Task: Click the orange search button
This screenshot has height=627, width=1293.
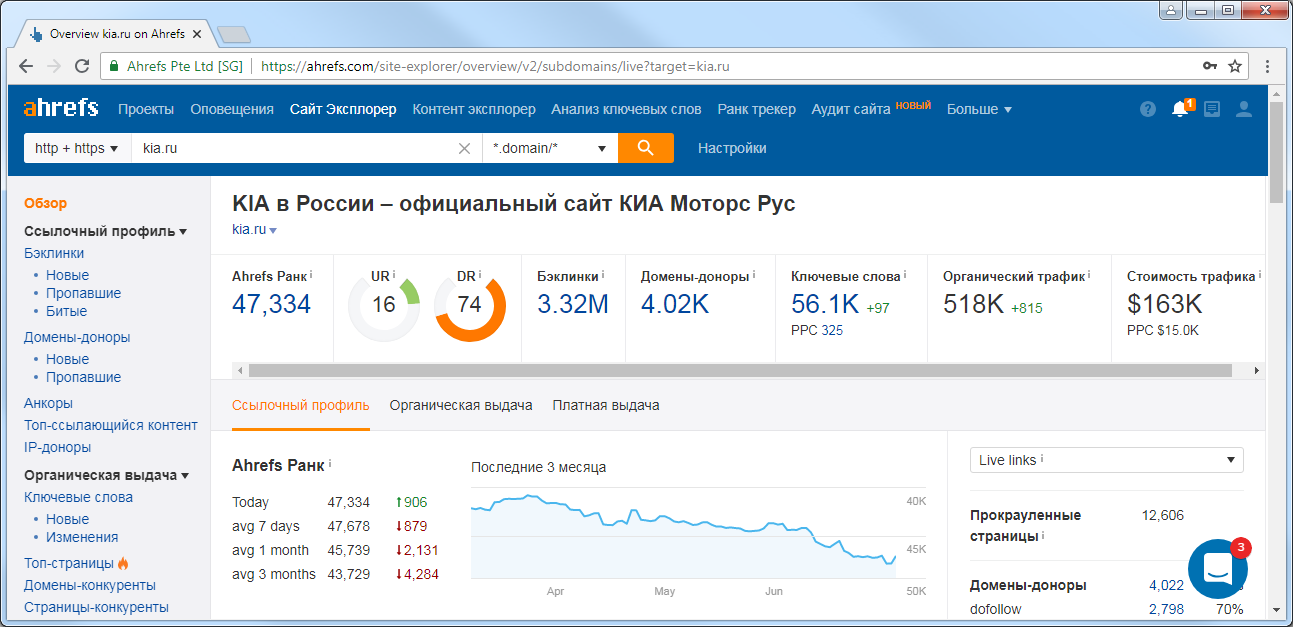Action: (646, 148)
